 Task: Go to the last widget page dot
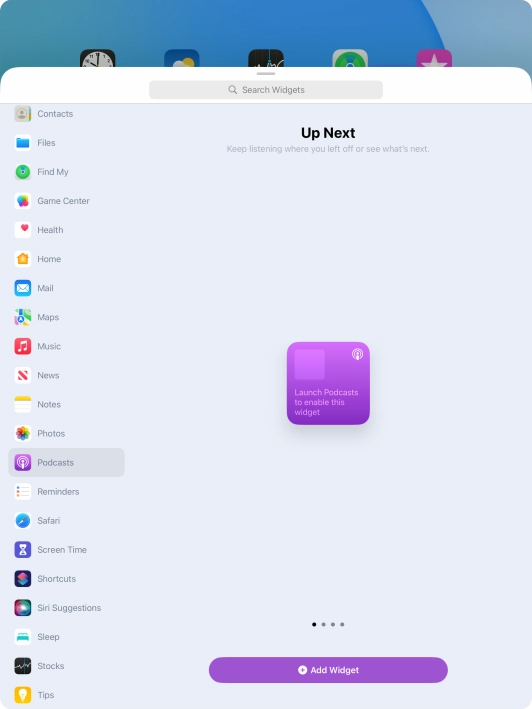click(x=342, y=624)
